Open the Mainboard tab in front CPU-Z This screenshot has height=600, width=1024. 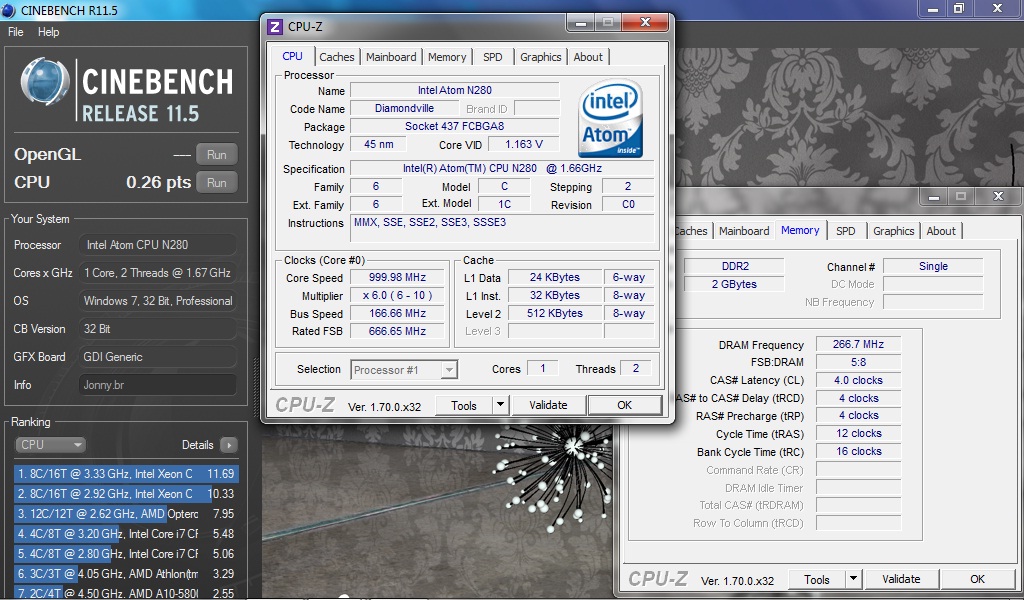click(391, 57)
